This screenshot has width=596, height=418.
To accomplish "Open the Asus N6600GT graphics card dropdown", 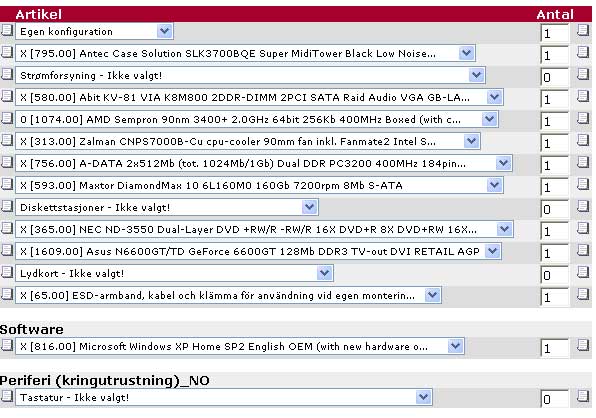I will [258, 252].
